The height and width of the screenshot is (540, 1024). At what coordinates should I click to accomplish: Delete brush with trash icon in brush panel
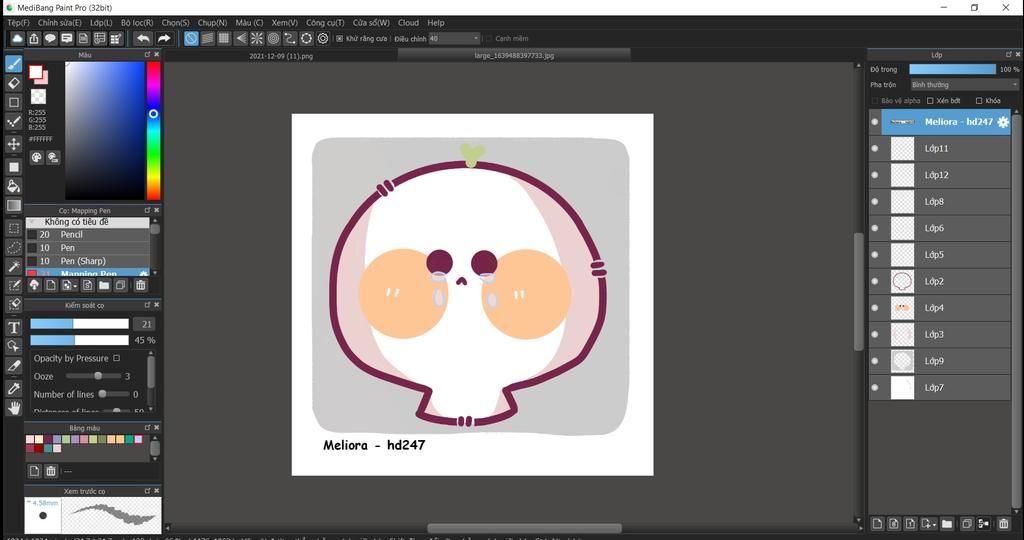(140, 285)
